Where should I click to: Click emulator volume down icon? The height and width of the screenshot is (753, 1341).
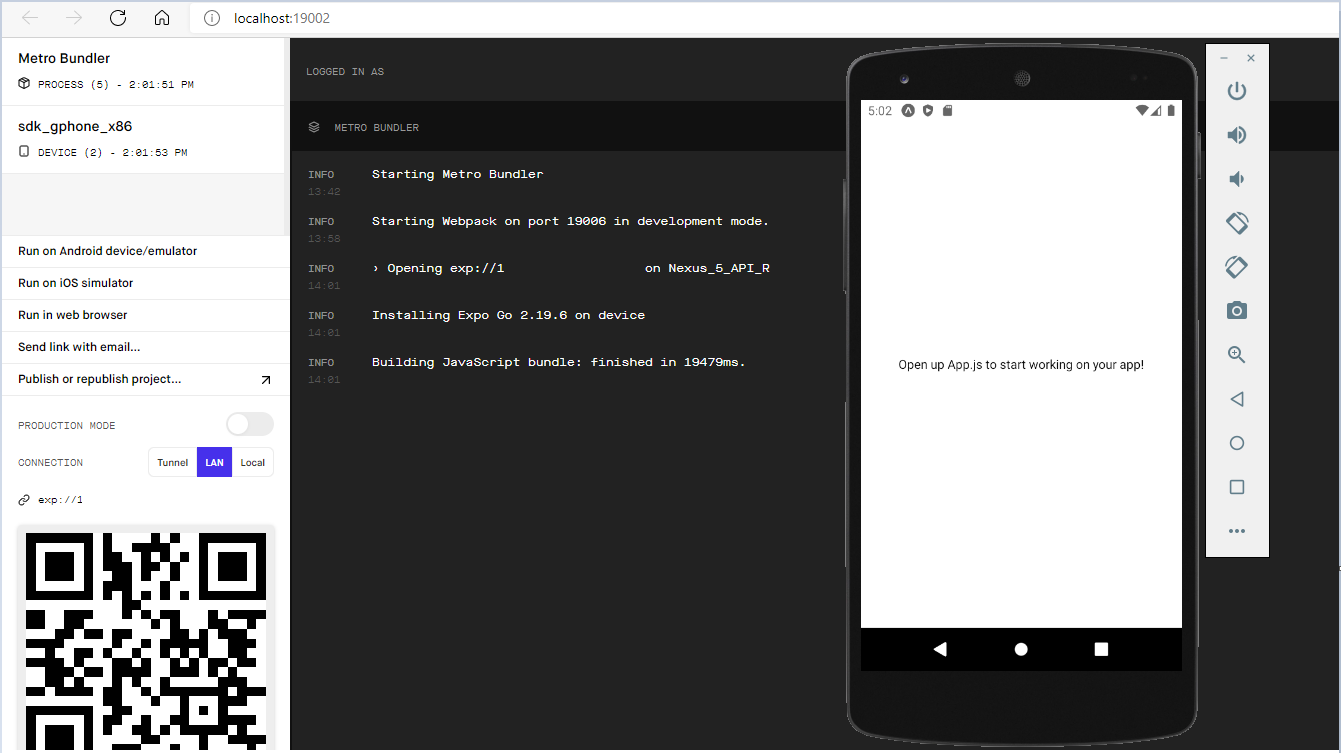1237,179
